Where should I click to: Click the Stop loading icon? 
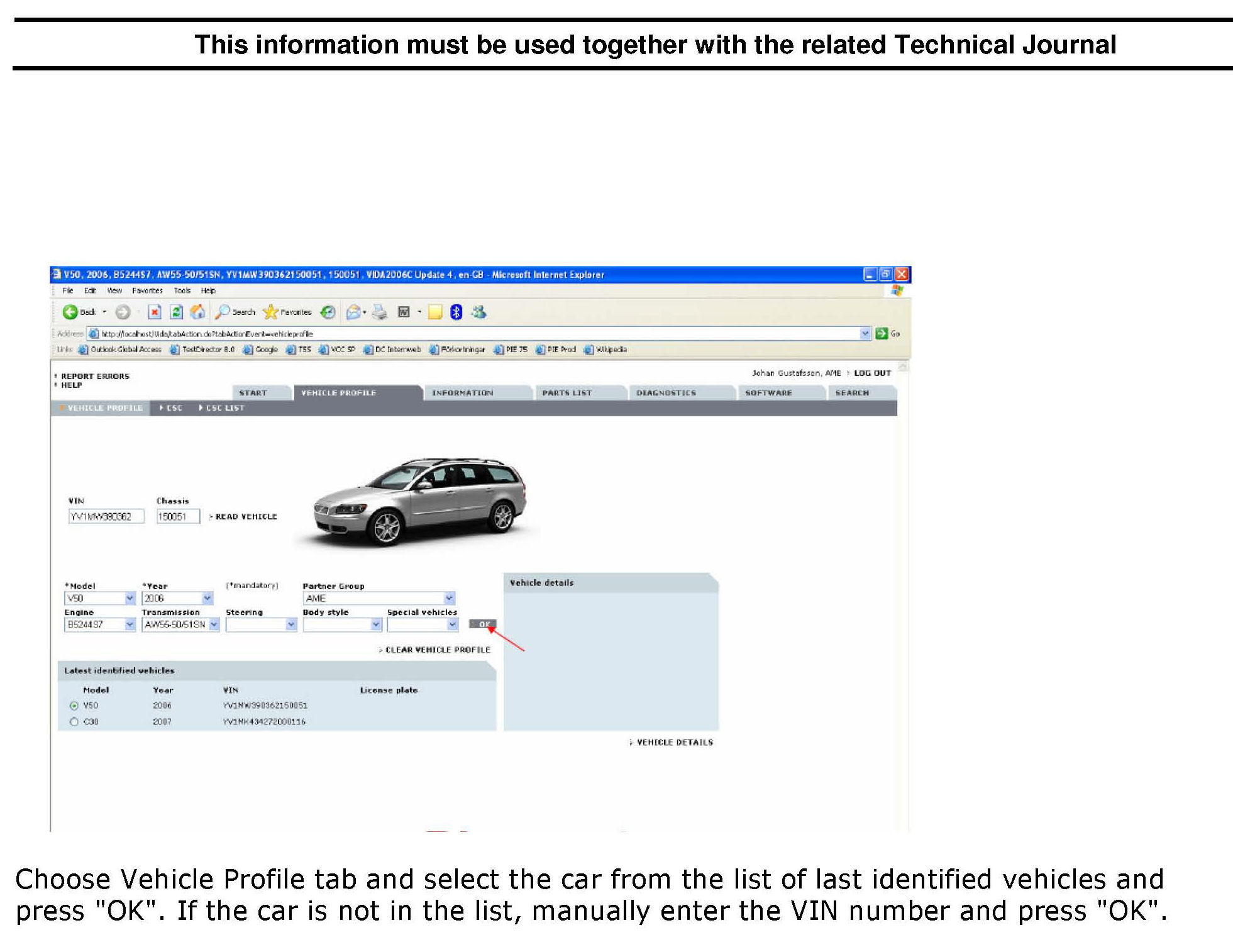pyautogui.click(x=155, y=312)
